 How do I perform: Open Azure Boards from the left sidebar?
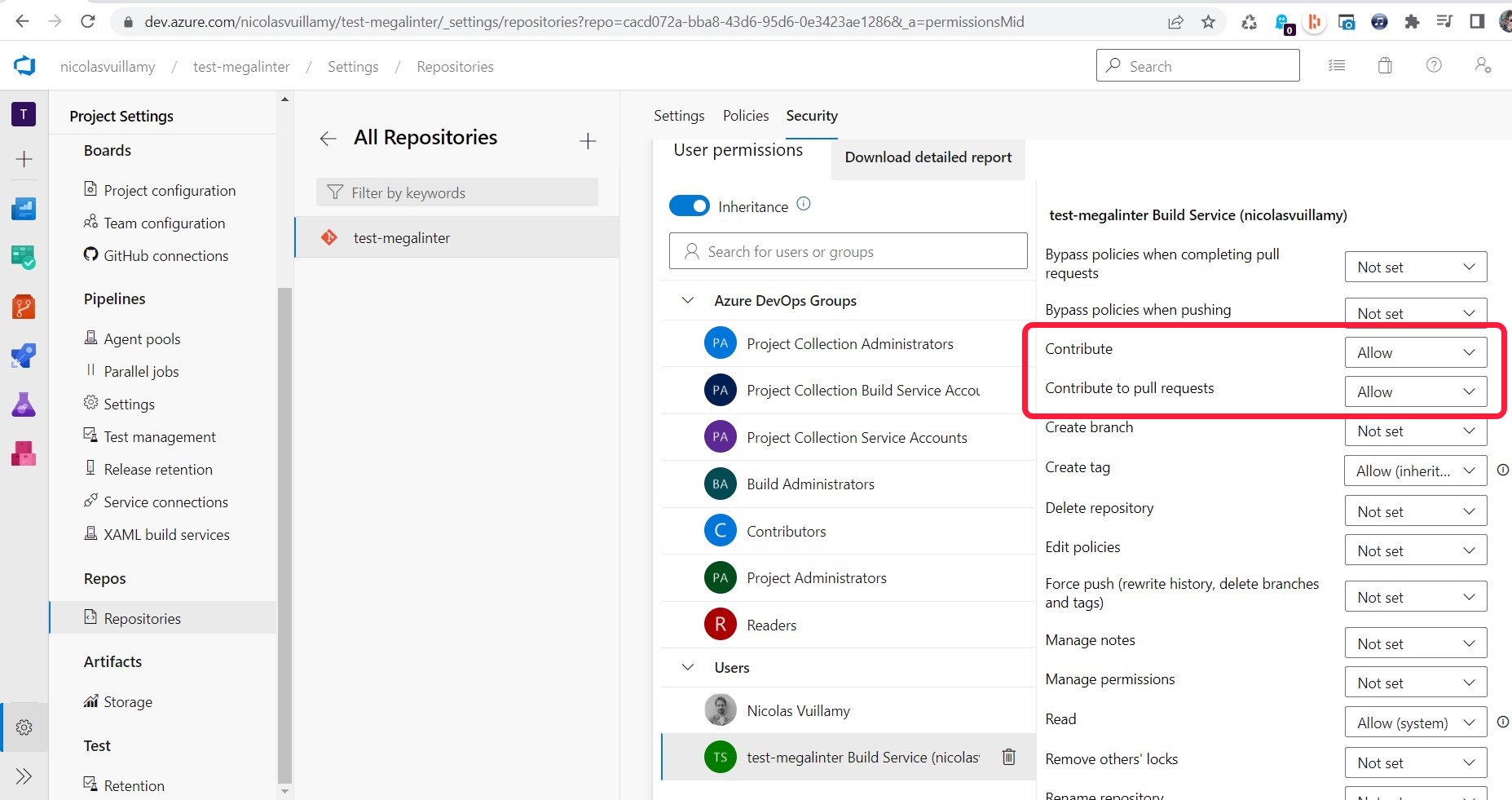point(24,209)
